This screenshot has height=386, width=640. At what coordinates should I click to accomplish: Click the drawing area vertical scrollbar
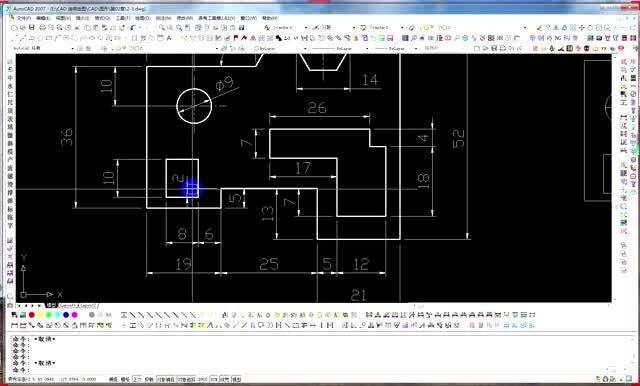pyautogui.click(x=615, y=178)
